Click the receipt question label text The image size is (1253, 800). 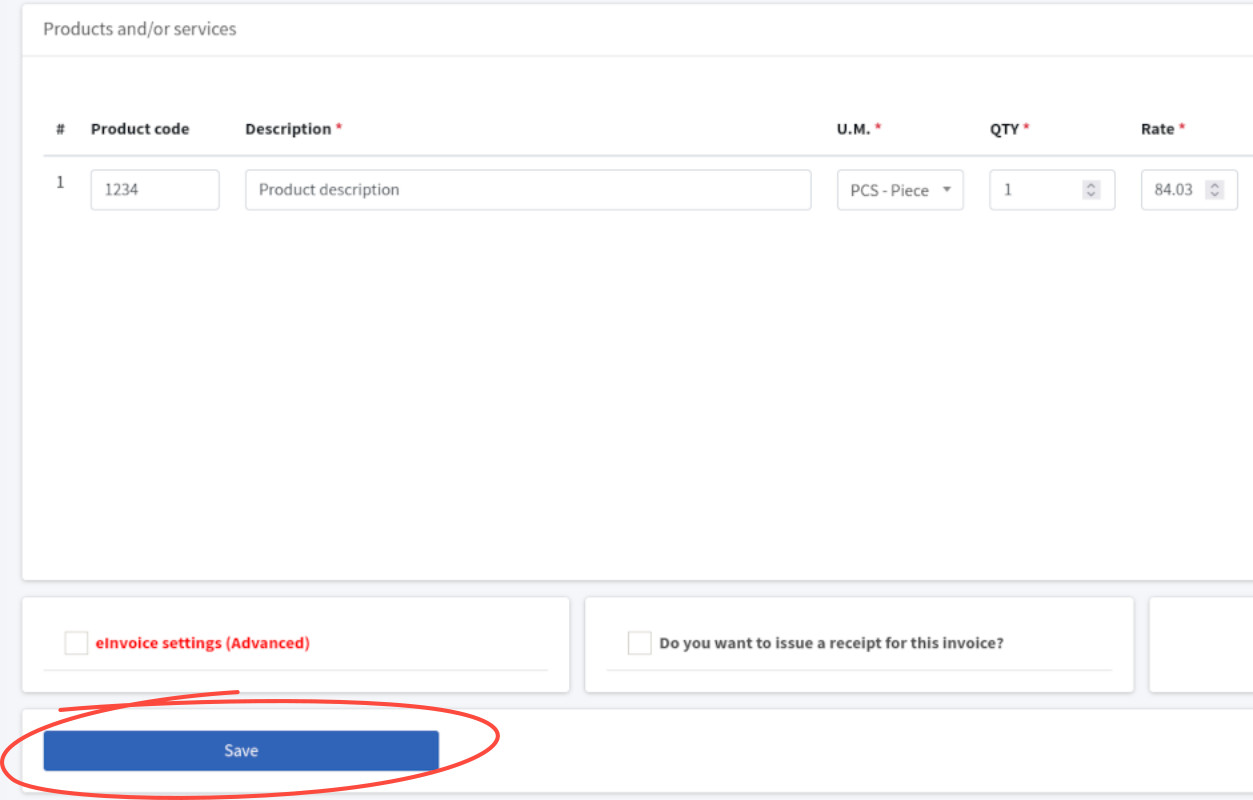tap(831, 643)
